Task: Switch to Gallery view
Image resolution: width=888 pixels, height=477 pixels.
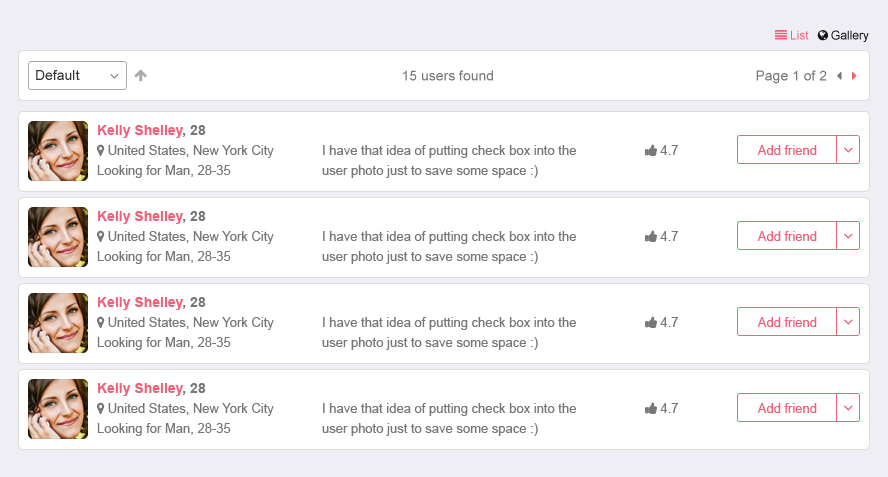Action: (x=843, y=35)
